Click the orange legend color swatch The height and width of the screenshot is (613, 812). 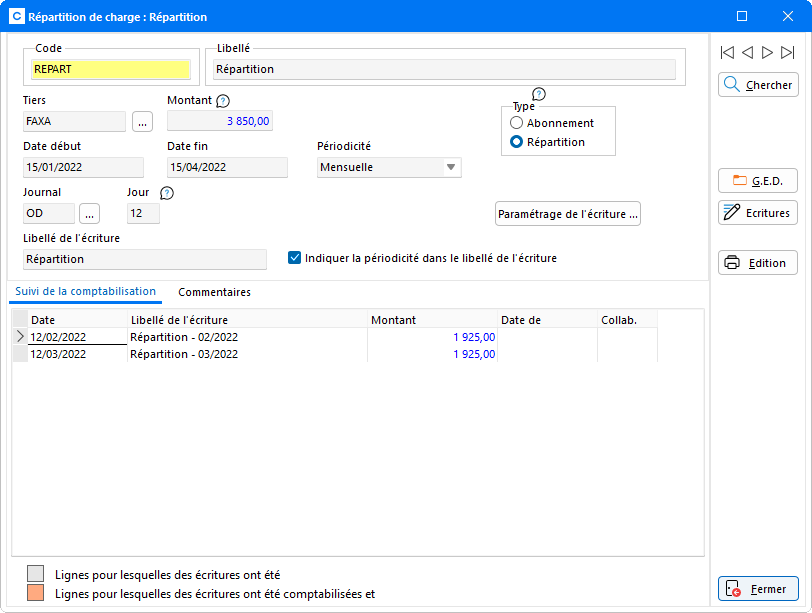coord(36,594)
